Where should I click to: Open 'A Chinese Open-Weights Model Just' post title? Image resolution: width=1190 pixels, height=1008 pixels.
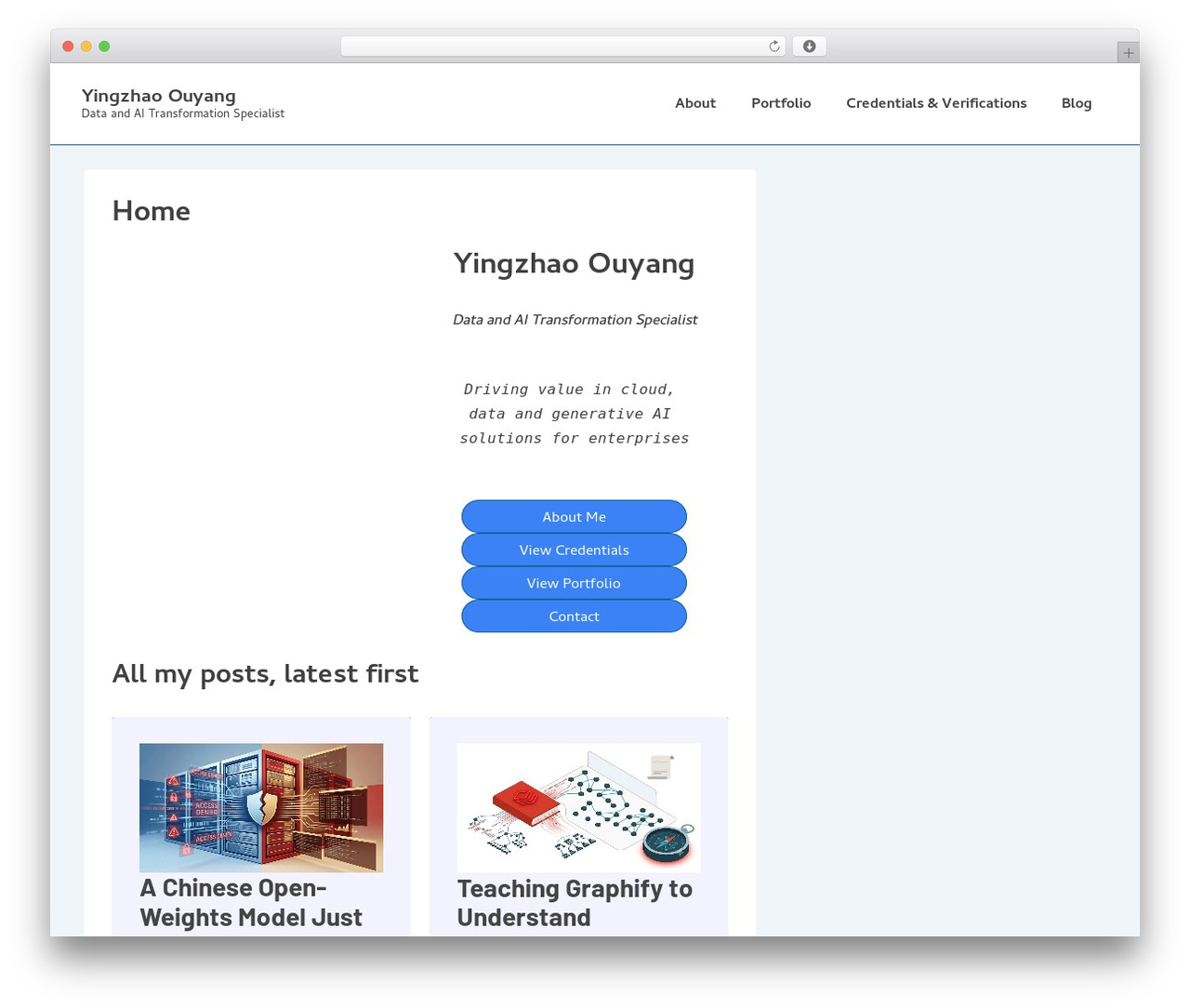[x=251, y=903]
